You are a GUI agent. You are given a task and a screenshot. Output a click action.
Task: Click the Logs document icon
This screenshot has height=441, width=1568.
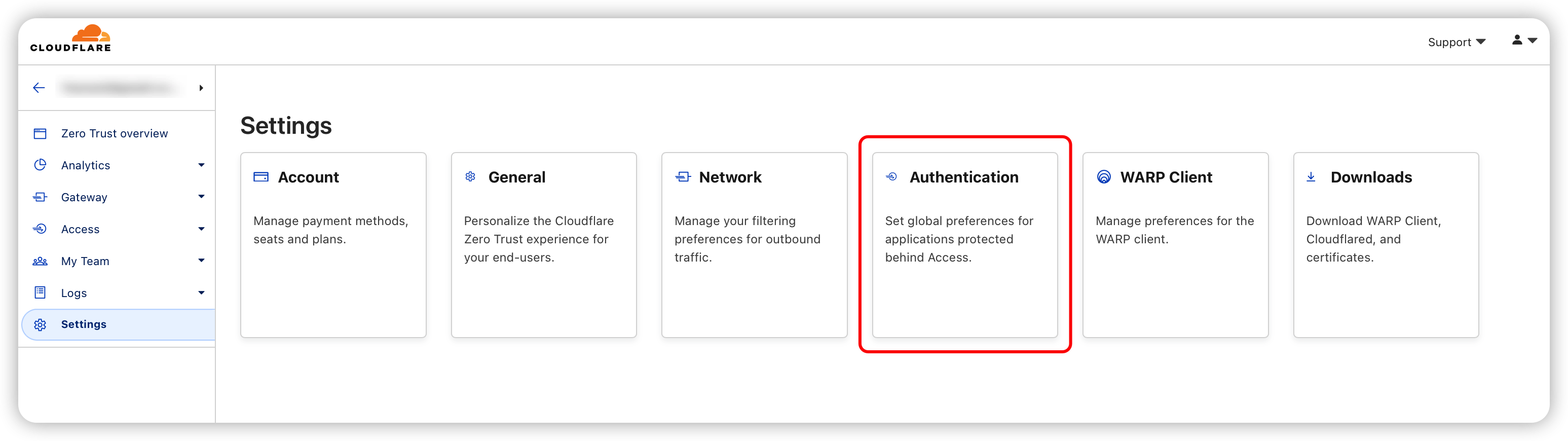(x=40, y=292)
